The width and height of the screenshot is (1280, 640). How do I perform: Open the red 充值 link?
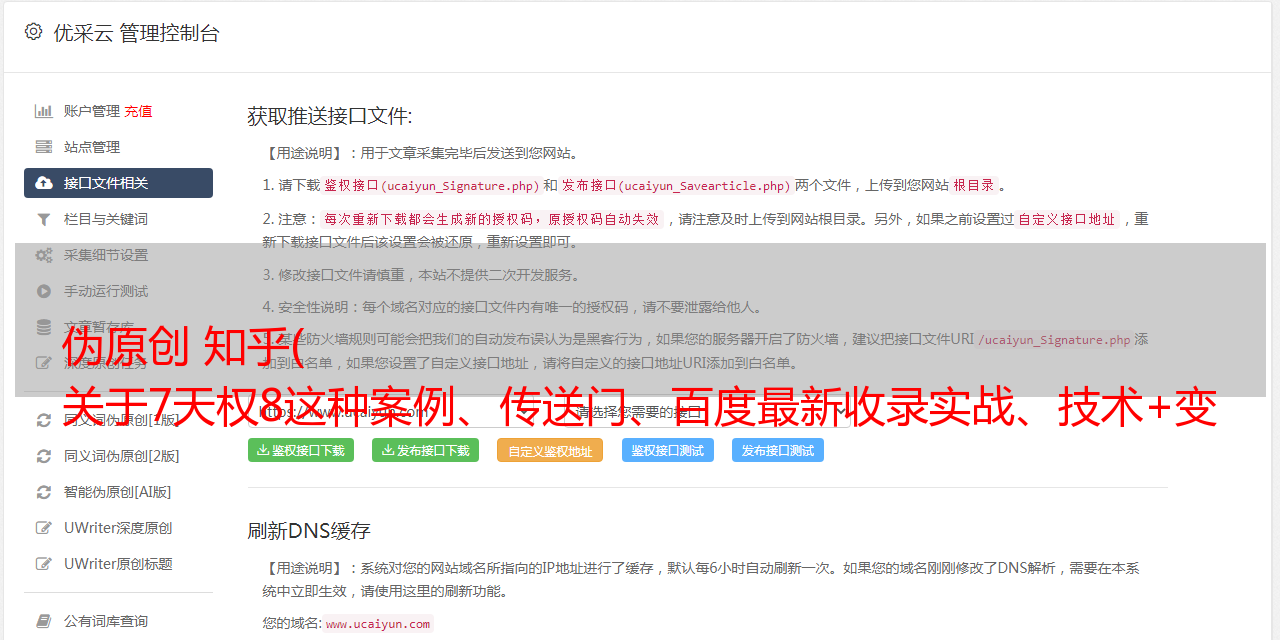(138, 111)
